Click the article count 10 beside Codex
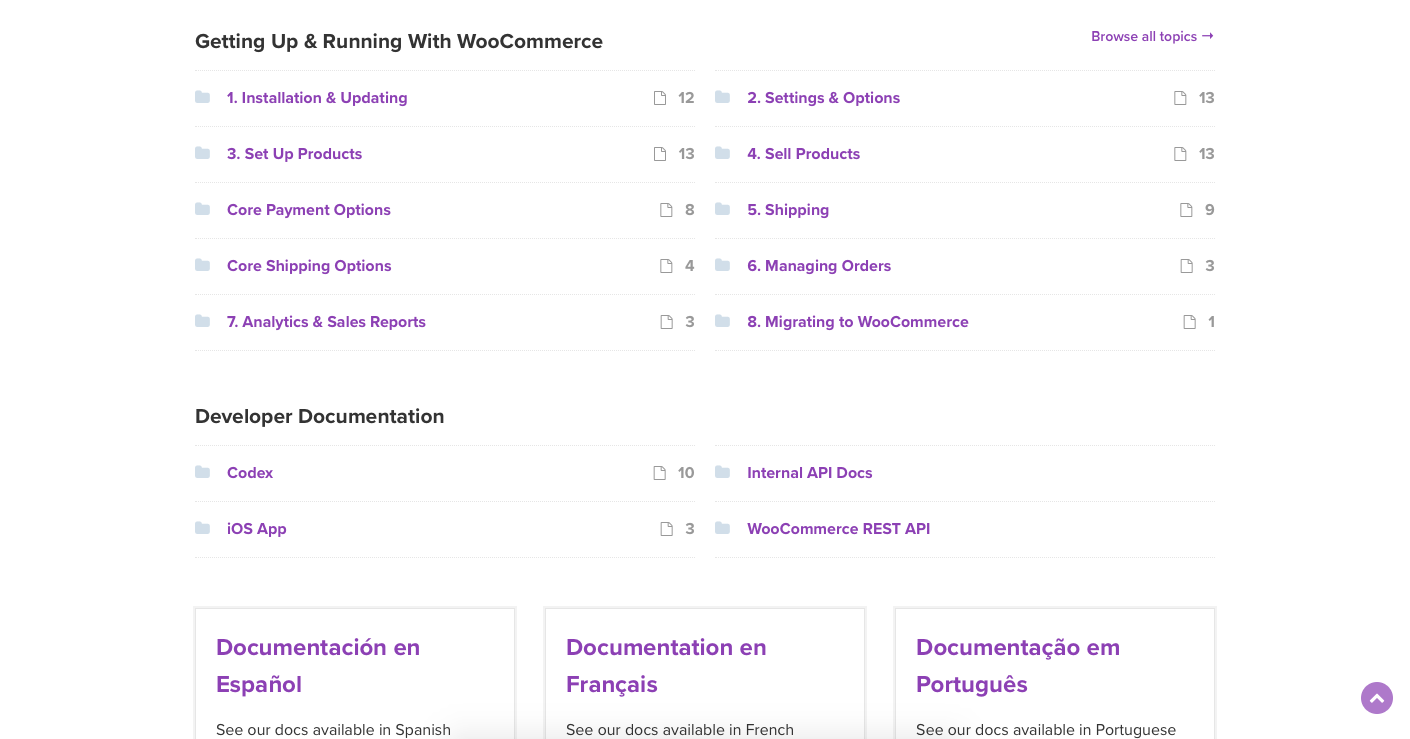The image size is (1410, 739). pos(685,473)
